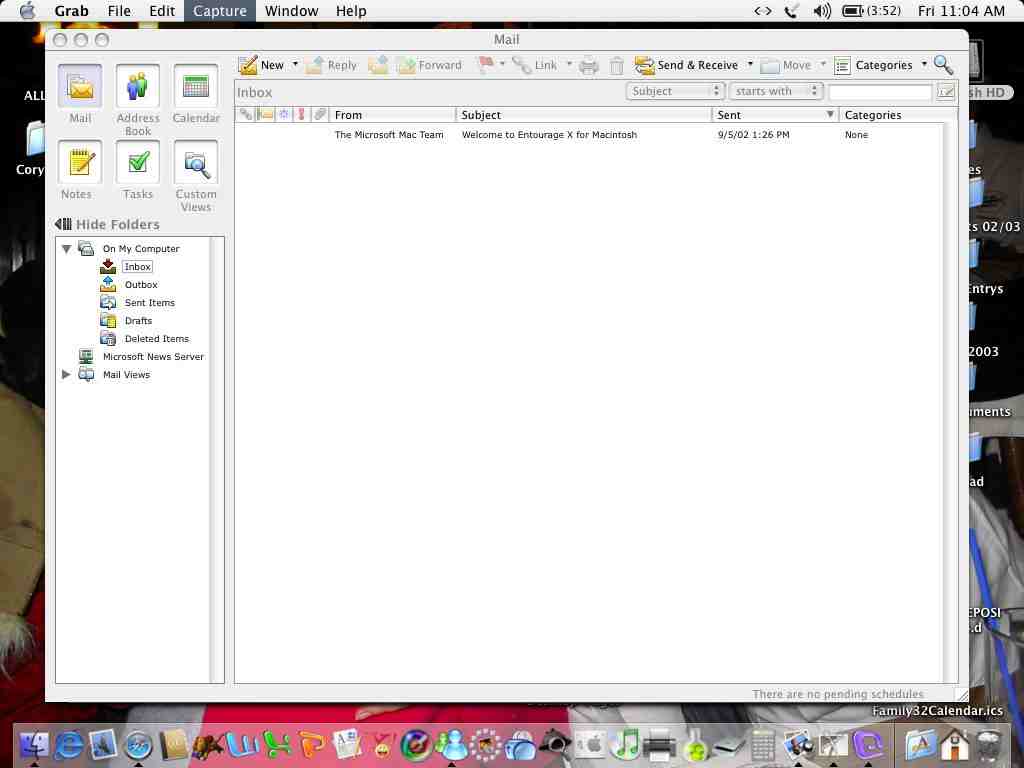The height and width of the screenshot is (768, 1024).
Task: Click the Reply toolbar button
Action: pyautogui.click(x=332, y=65)
